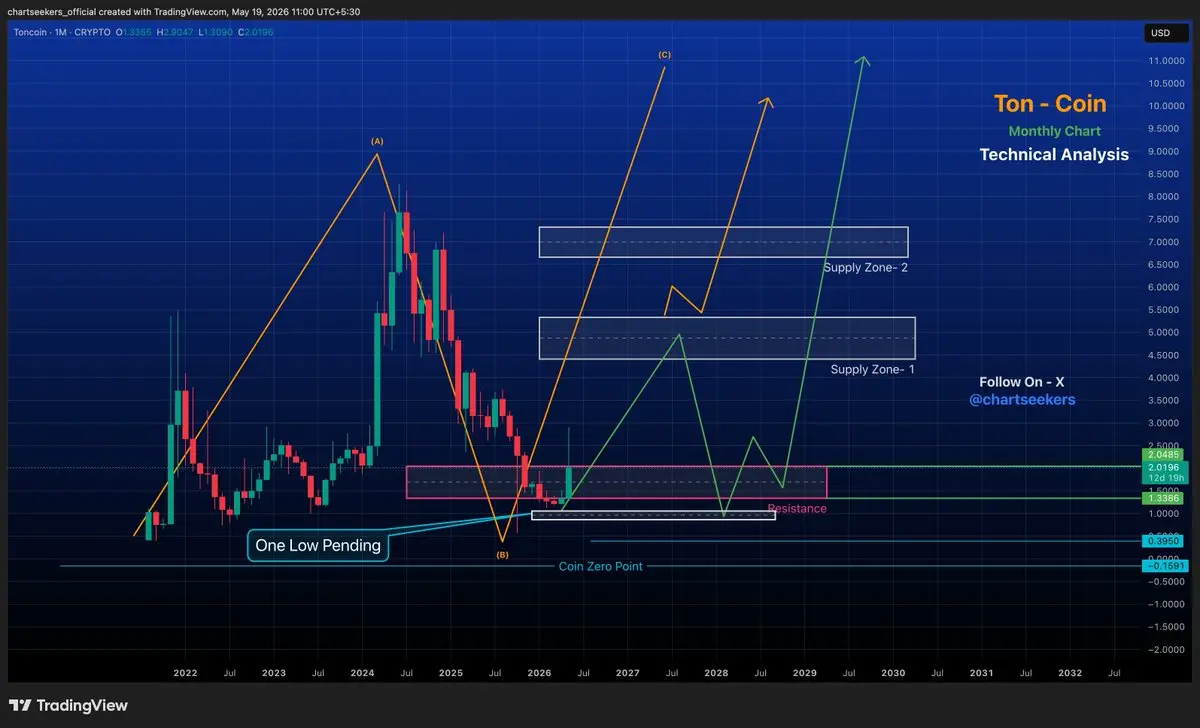
Task: Select the '(A)' wave label
Action: click(x=377, y=142)
